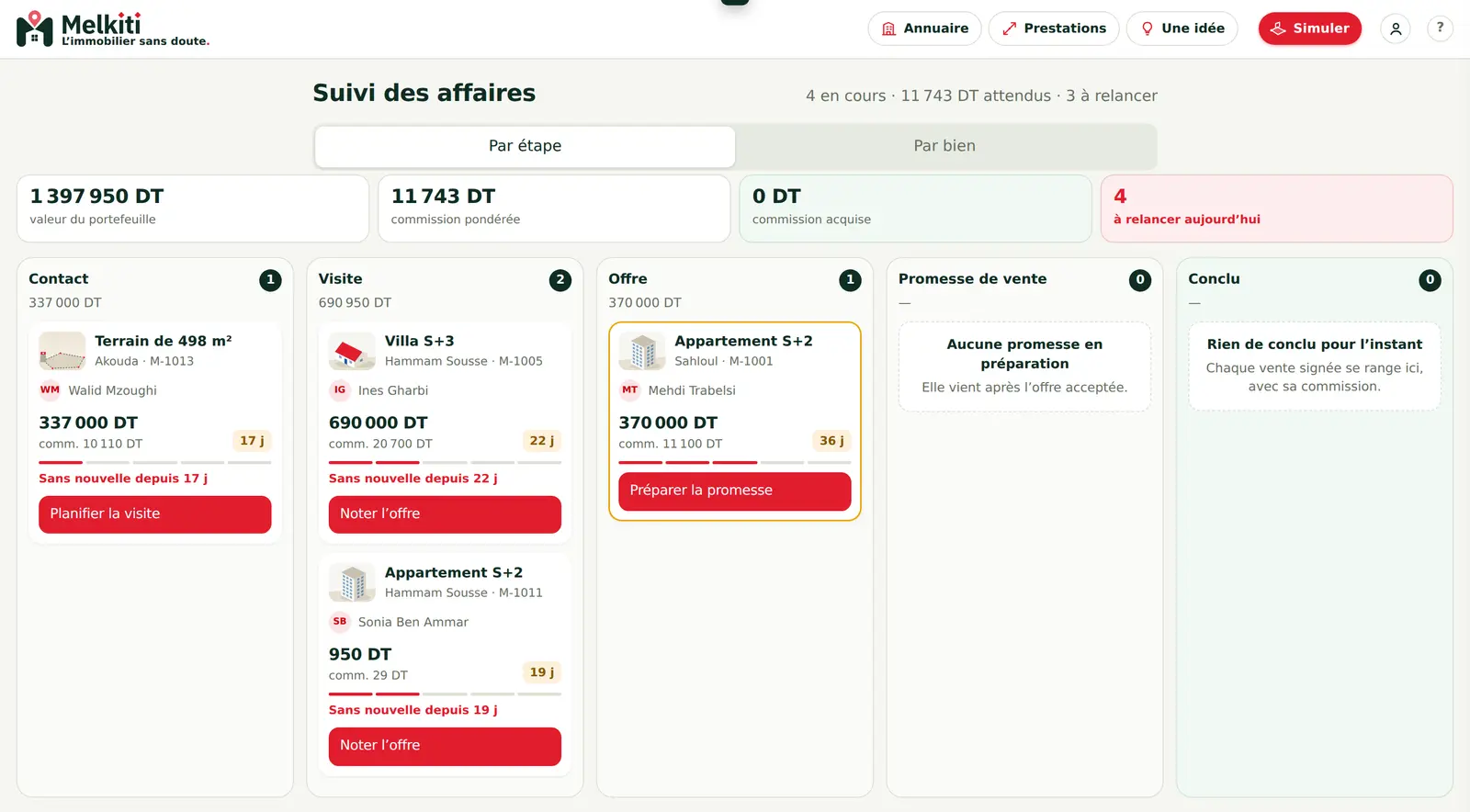The width and height of the screenshot is (1470, 812).
Task: Switch to the Par étape tab
Action: pyautogui.click(x=525, y=146)
